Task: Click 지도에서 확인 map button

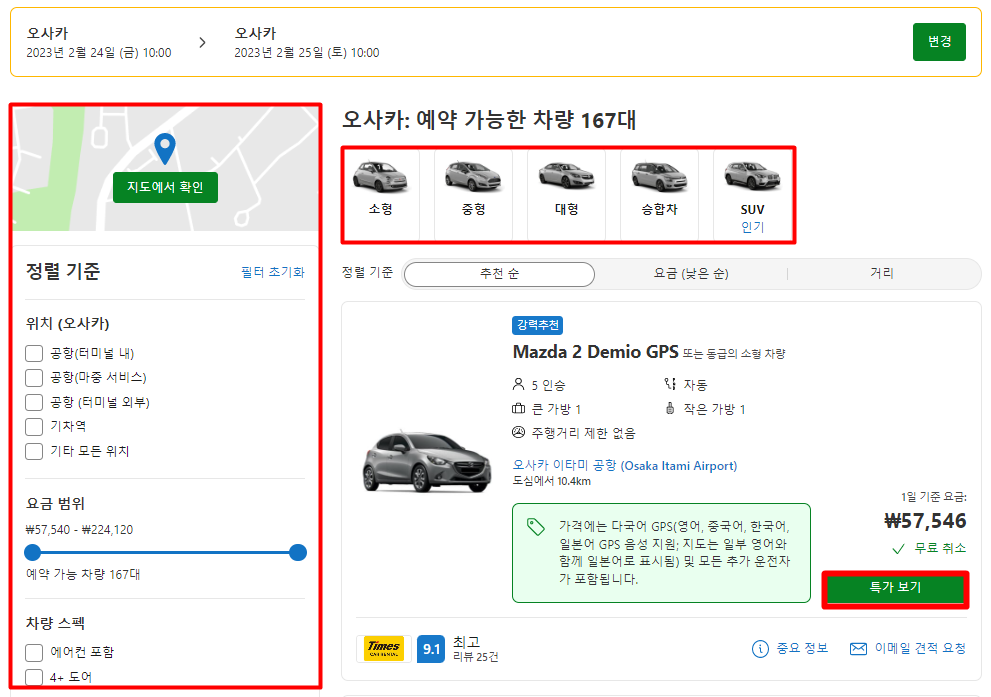Action: pos(165,187)
